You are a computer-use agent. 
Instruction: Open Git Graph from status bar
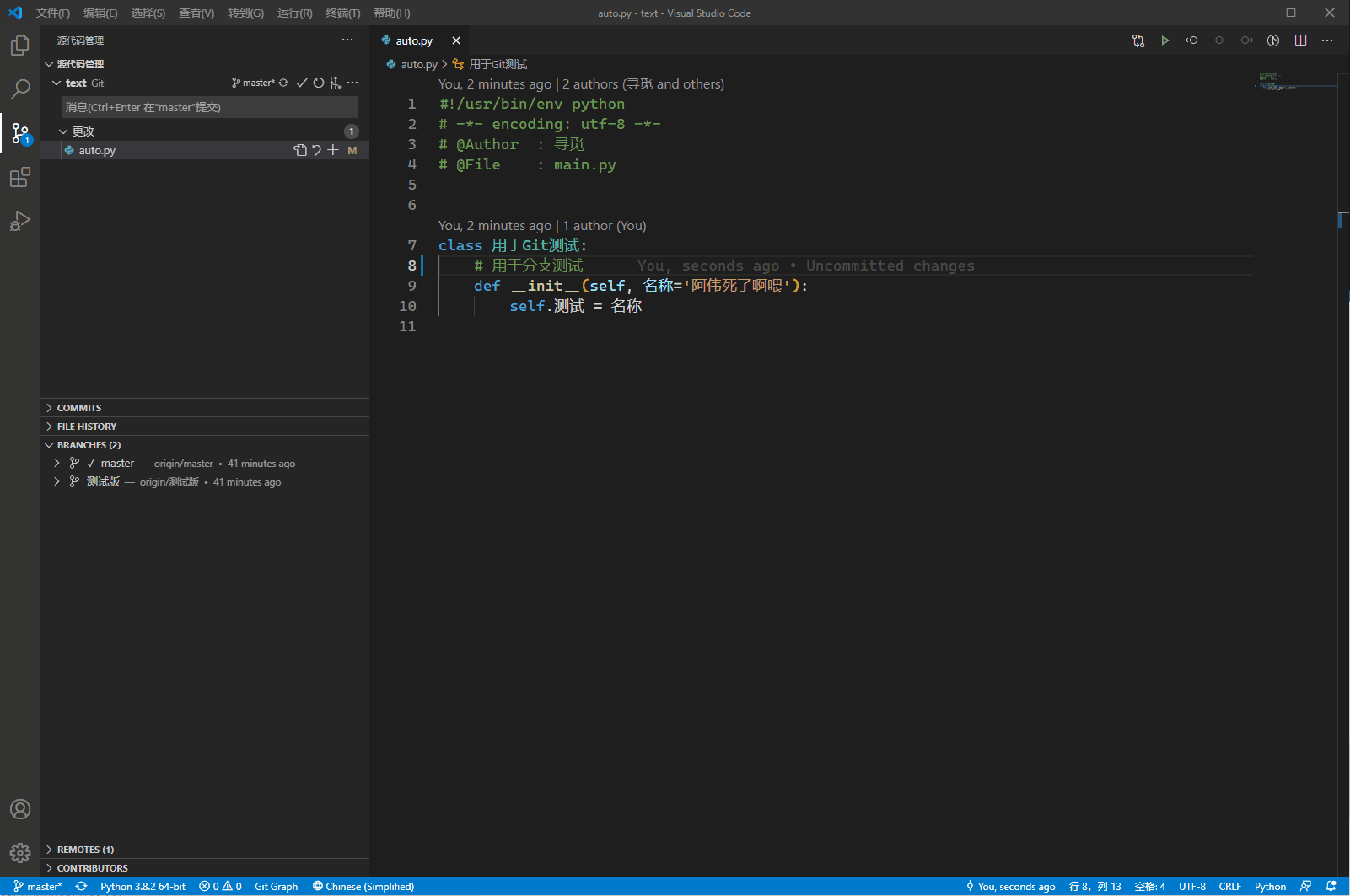277,887
